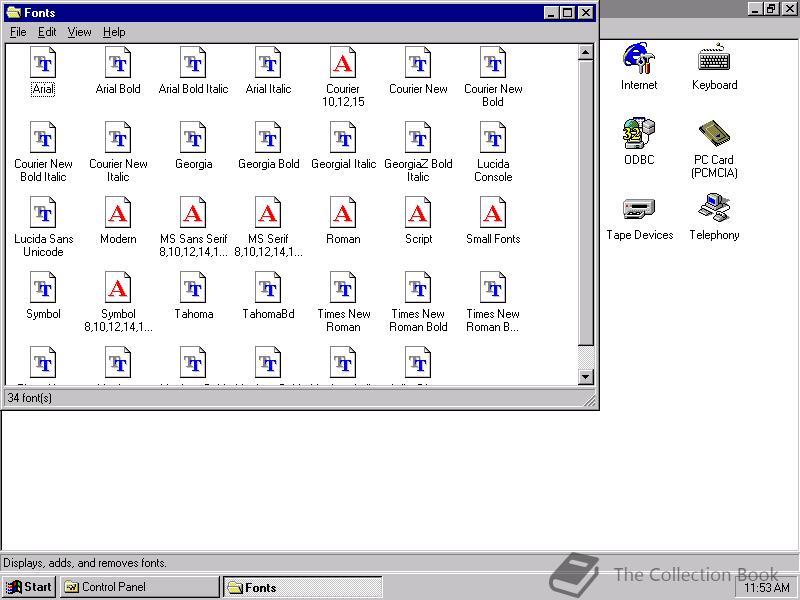This screenshot has height=600, width=800.
Task: Open the PC Card (PCMCIA) icon
Action: pos(714,133)
